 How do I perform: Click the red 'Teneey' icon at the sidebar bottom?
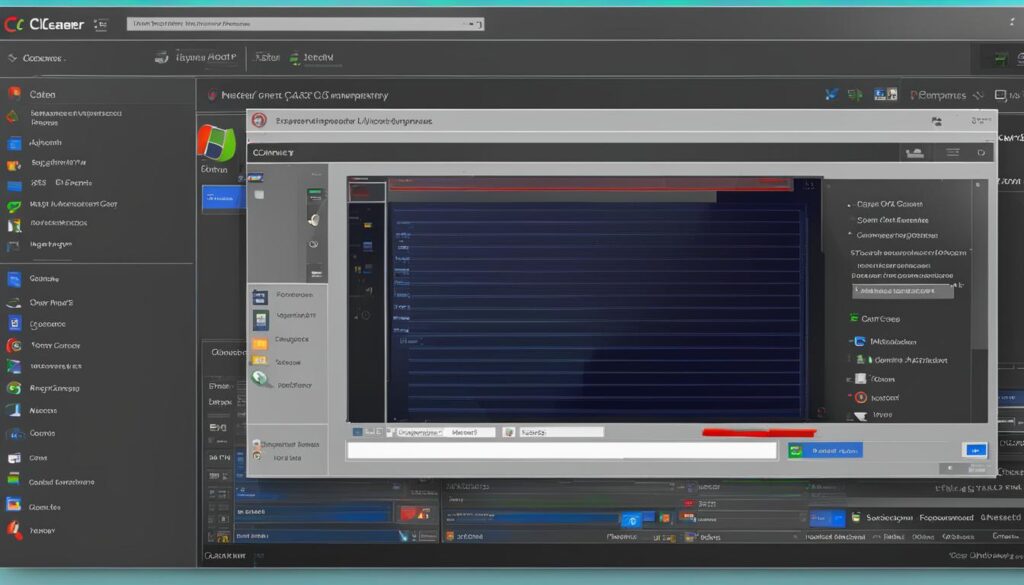[14, 530]
